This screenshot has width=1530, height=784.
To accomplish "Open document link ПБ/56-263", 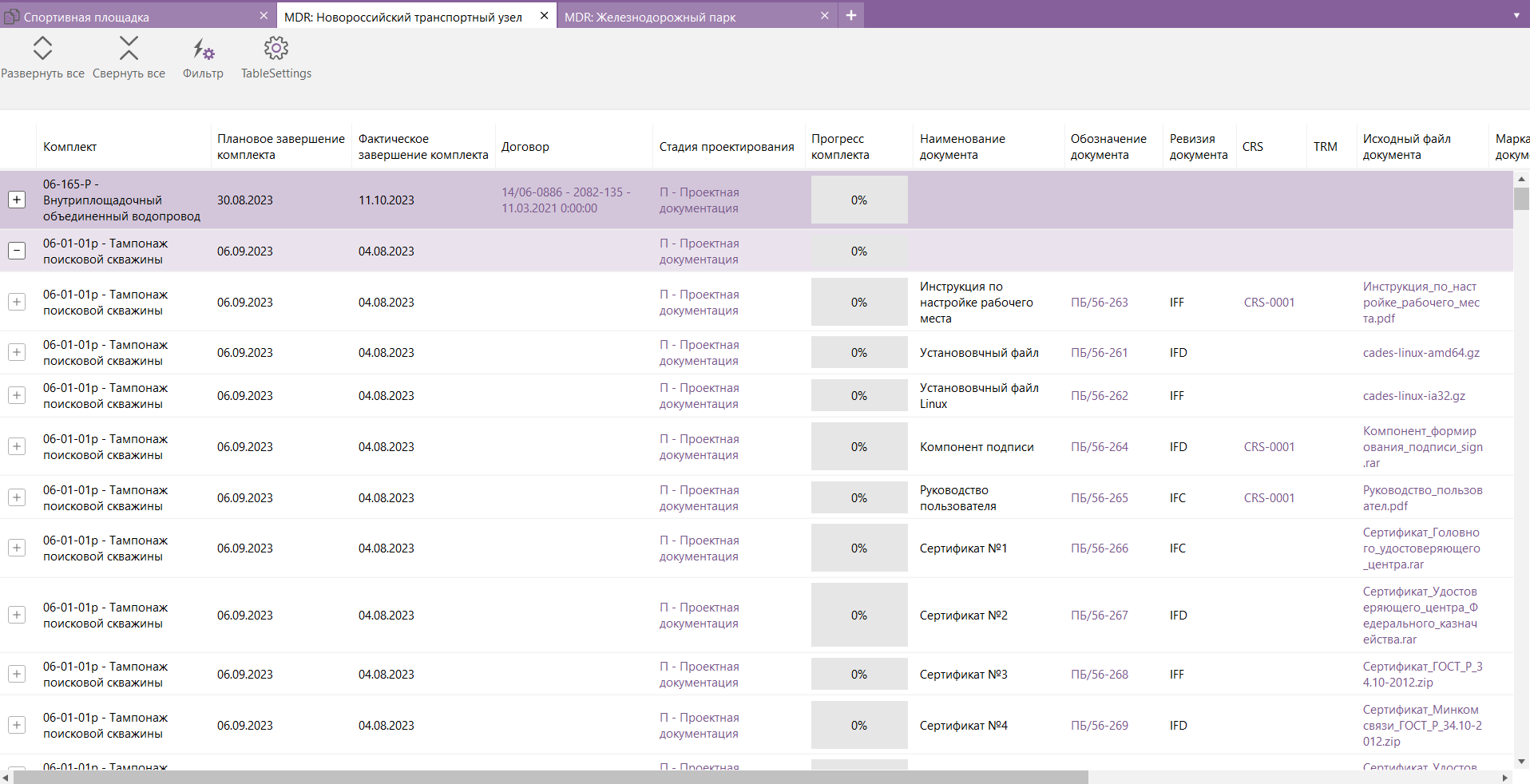I will (x=1100, y=303).
